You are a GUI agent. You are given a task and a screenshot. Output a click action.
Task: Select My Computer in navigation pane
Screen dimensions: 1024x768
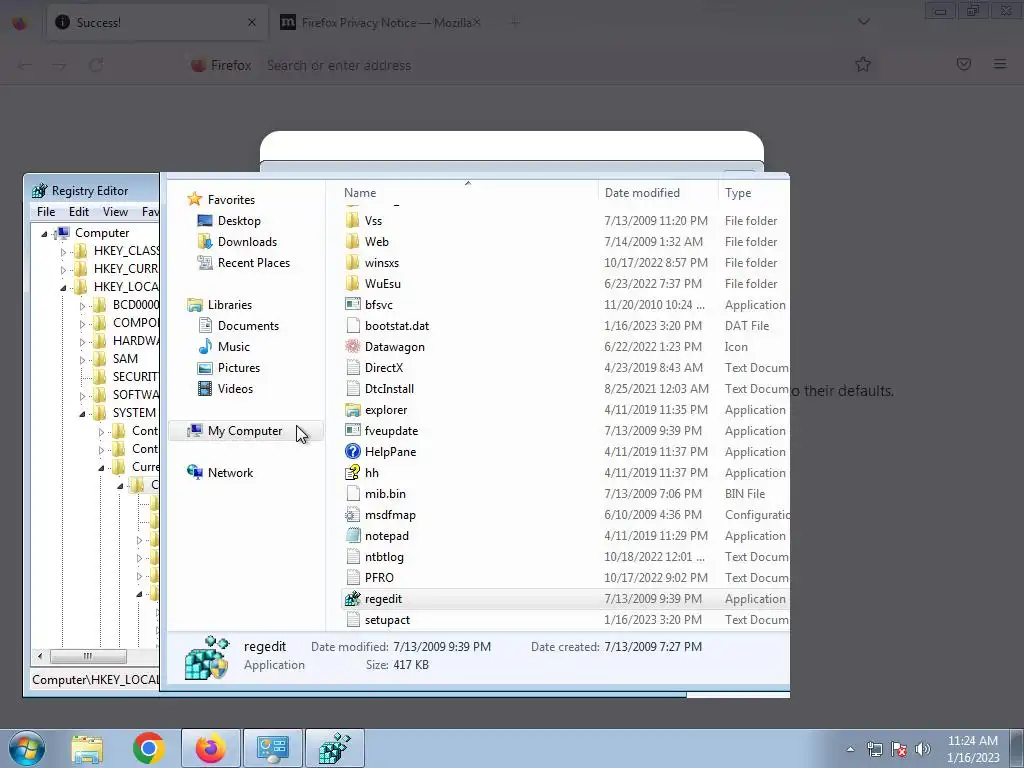pyautogui.click(x=246, y=430)
